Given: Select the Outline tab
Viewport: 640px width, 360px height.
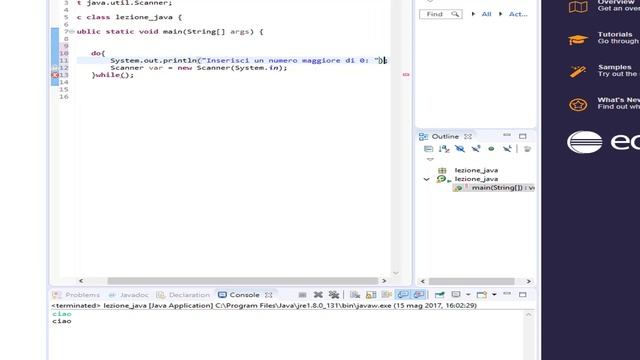Looking at the screenshot, I should click(x=439, y=136).
